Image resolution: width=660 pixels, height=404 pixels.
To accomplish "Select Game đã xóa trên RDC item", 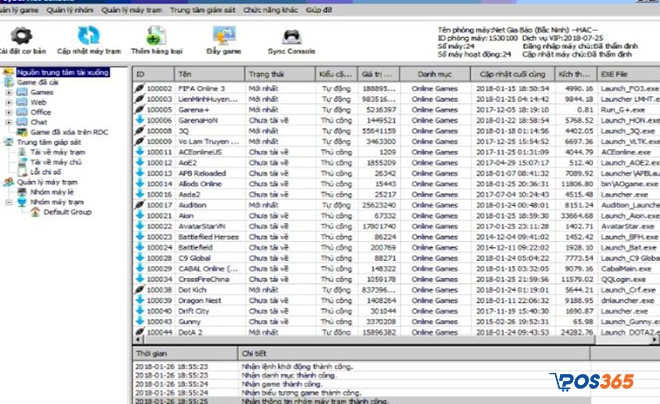I will coord(66,132).
